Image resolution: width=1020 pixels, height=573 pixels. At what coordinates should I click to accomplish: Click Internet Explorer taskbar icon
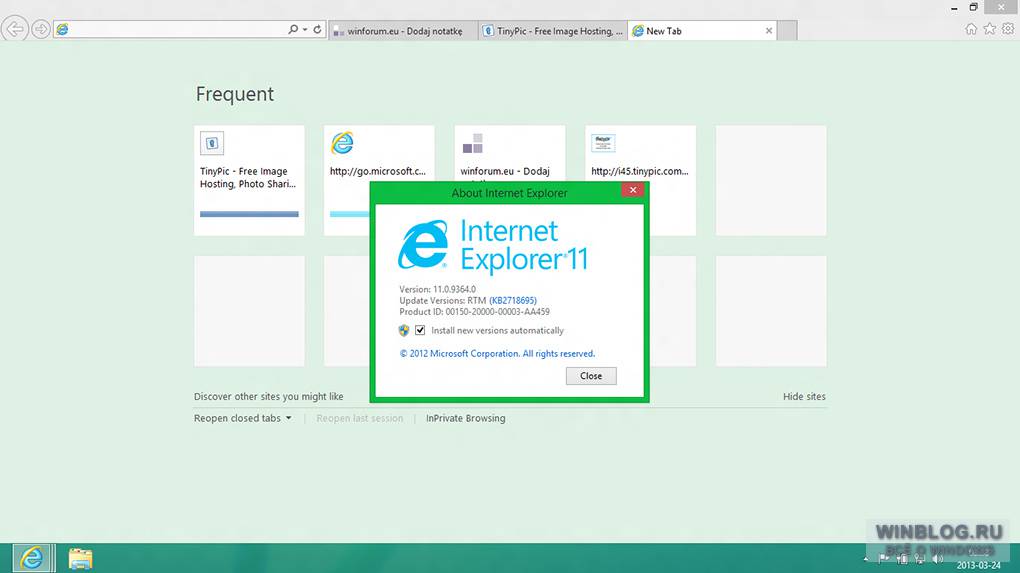[33, 558]
